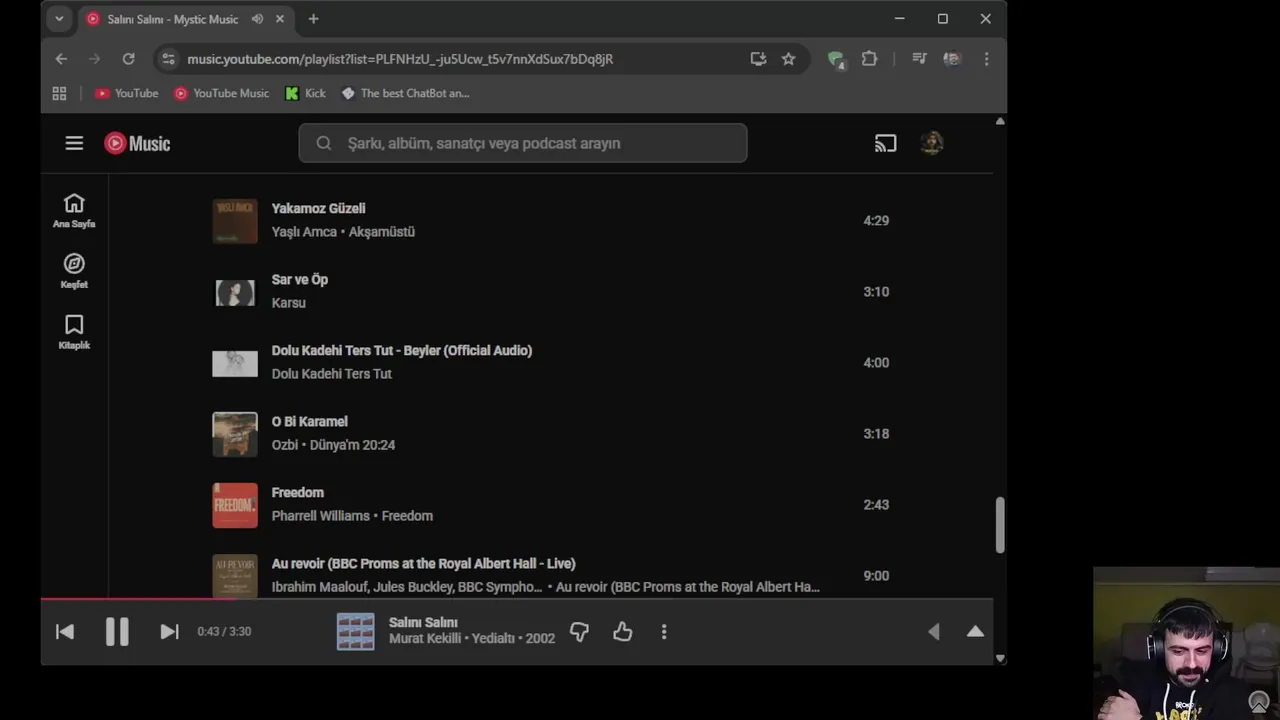Click the page vertical scrollbar thumb
Viewport: 1280px width, 720px height.
tap(999, 525)
